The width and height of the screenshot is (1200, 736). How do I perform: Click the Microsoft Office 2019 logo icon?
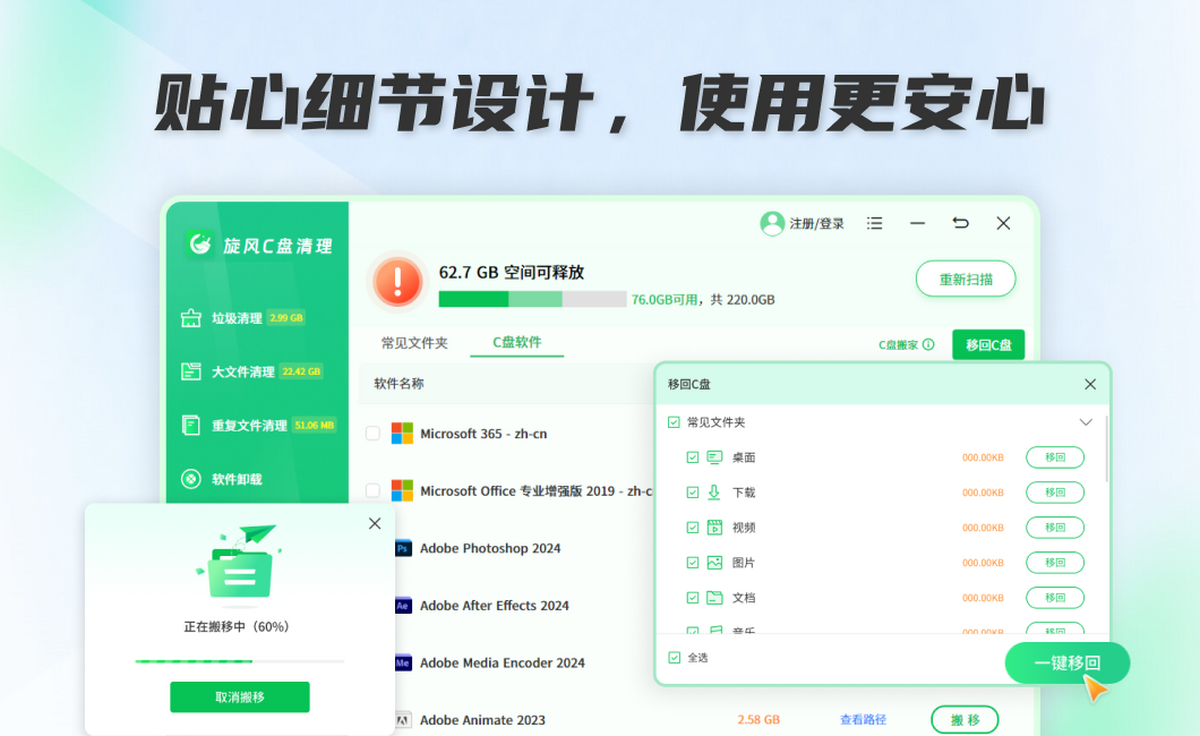402,491
